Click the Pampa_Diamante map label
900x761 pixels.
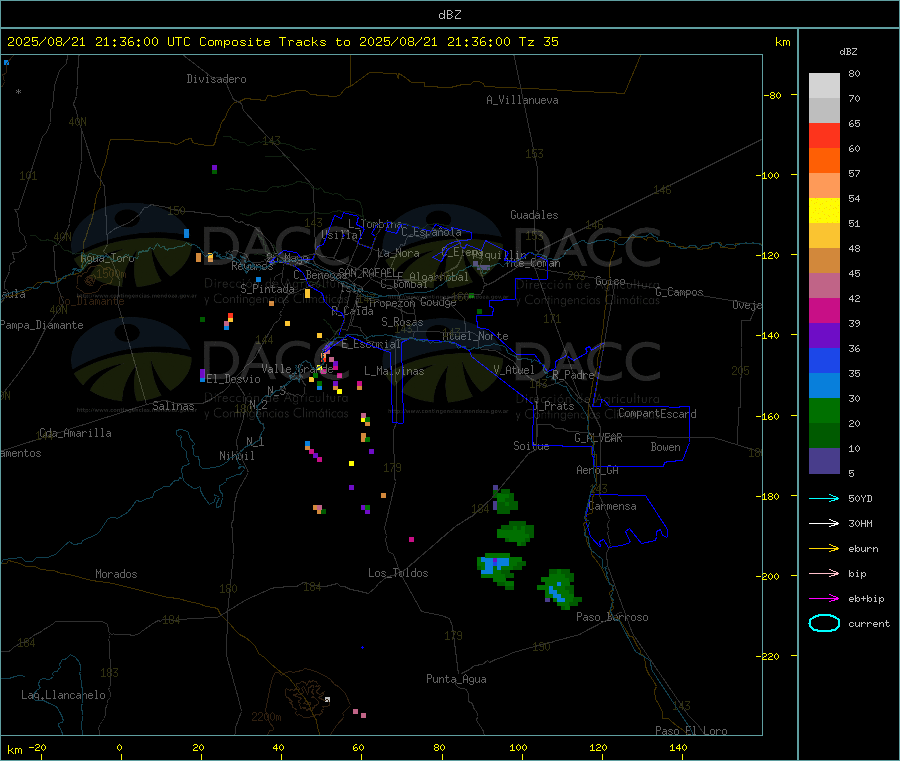click(42, 325)
